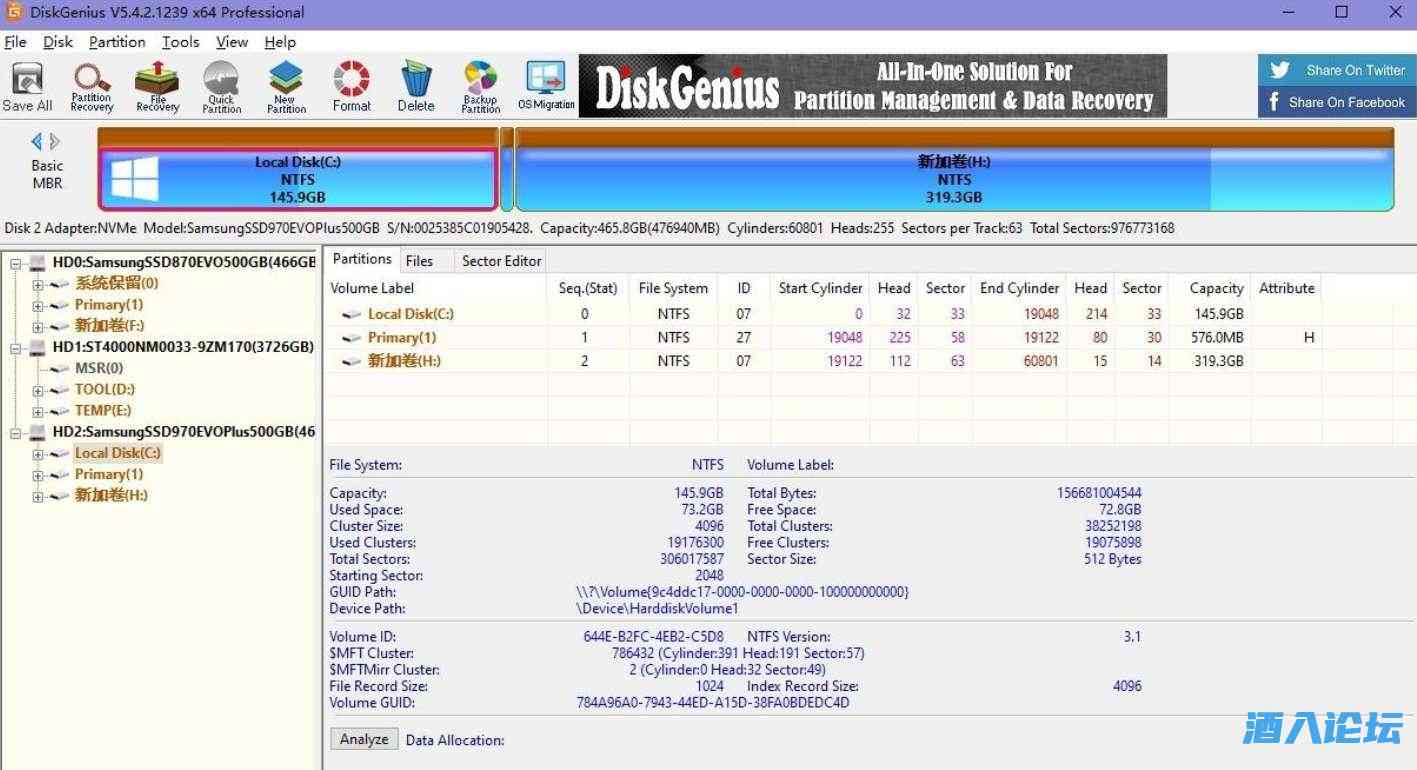The height and width of the screenshot is (770, 1417).
Task: Click the Analyze button
Action: pos(364,739)
